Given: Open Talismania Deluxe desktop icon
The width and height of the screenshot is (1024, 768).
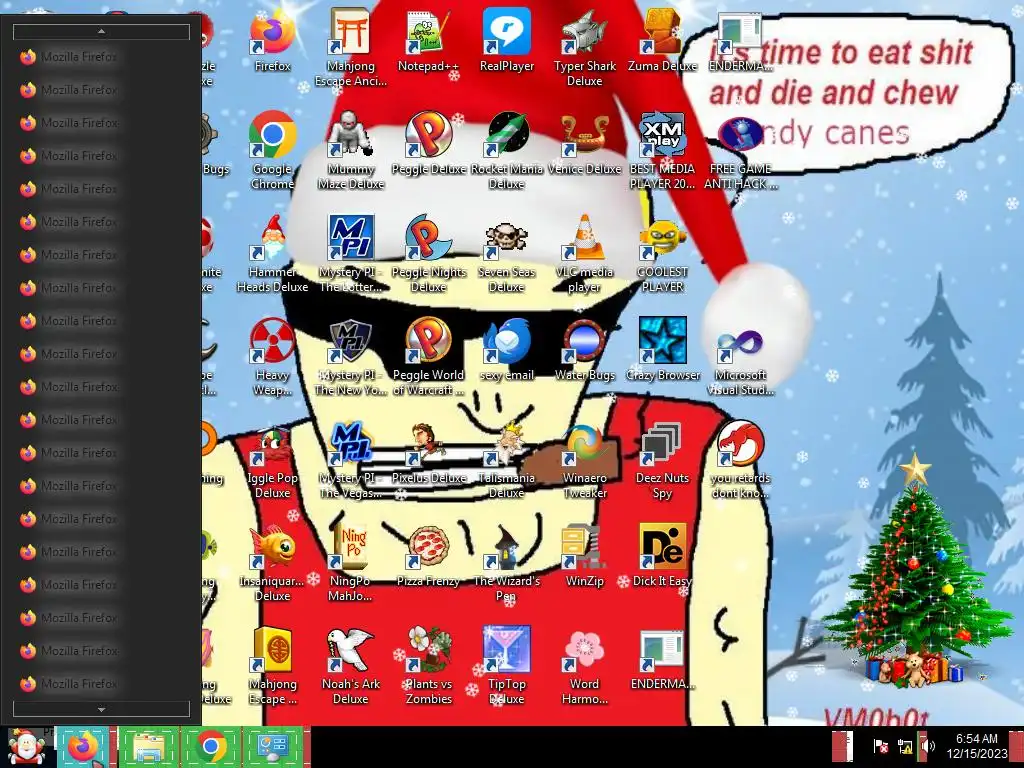Looking at the screenshot, I should pos(507,460).
